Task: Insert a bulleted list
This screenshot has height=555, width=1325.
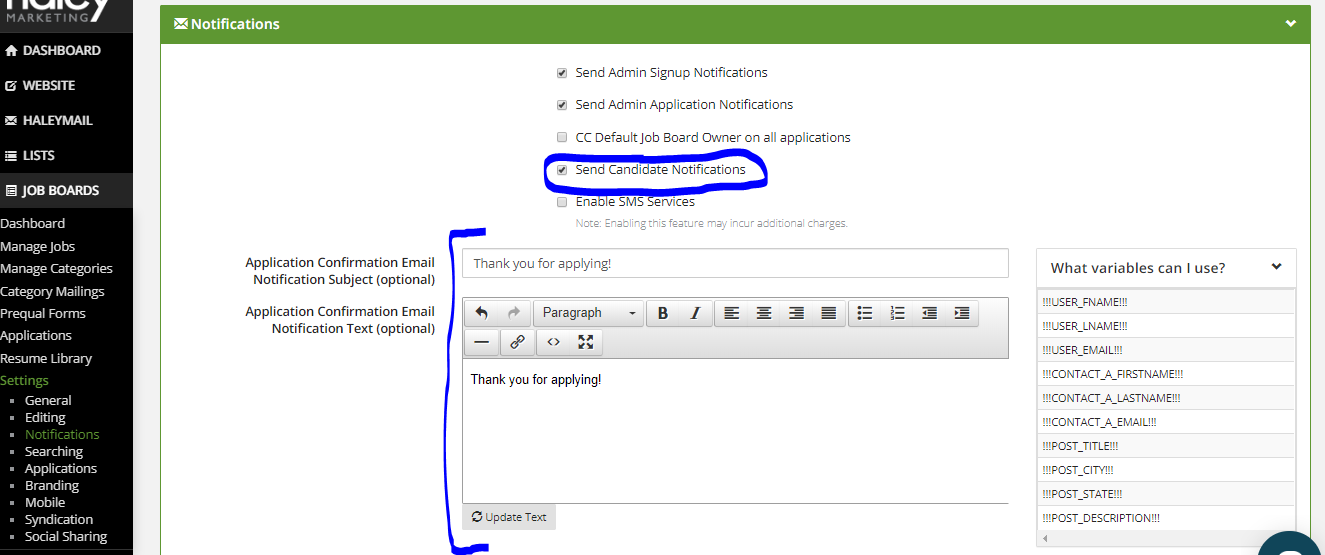Action: point(865,313)
